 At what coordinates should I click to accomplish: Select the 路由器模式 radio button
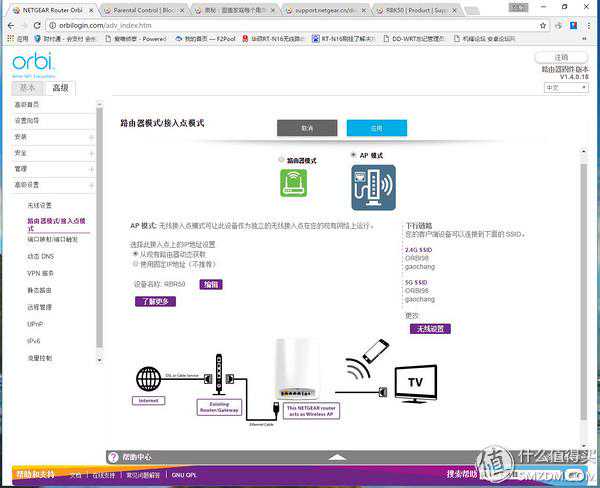point(281,160)
